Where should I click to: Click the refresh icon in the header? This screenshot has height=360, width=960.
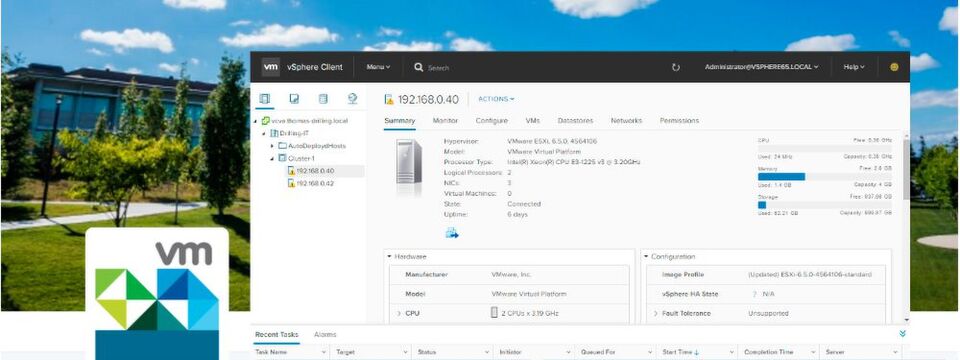pos(676,67)
